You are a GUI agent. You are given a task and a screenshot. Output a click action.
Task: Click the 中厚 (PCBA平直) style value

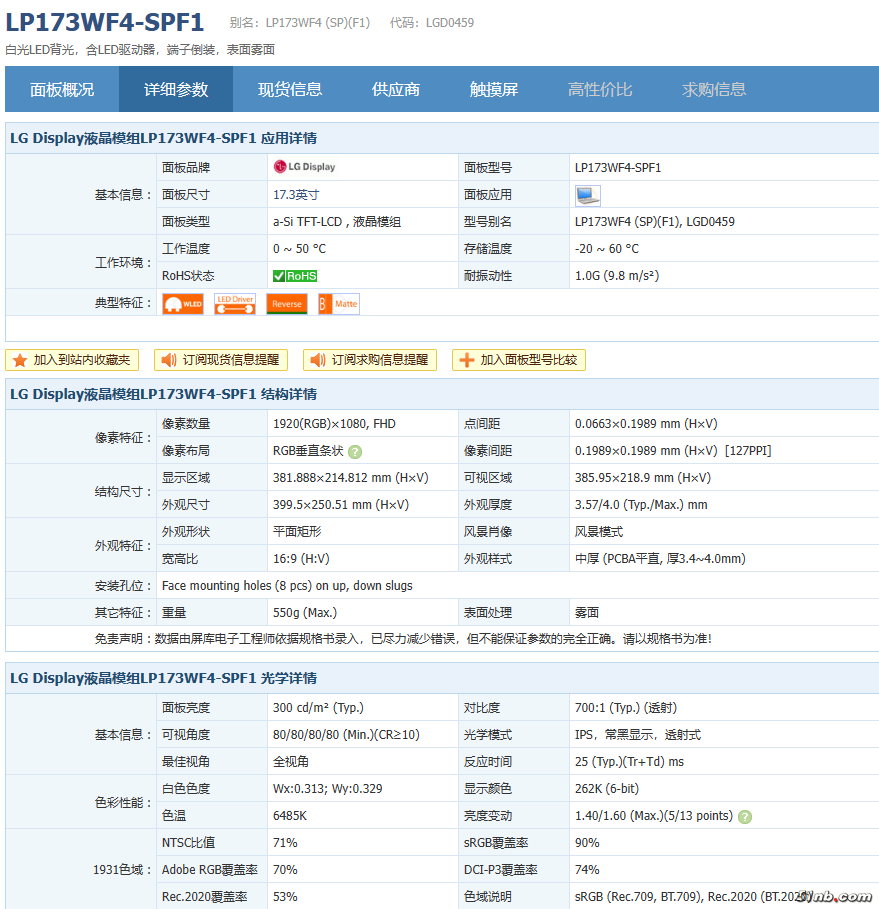pos(660,559)
